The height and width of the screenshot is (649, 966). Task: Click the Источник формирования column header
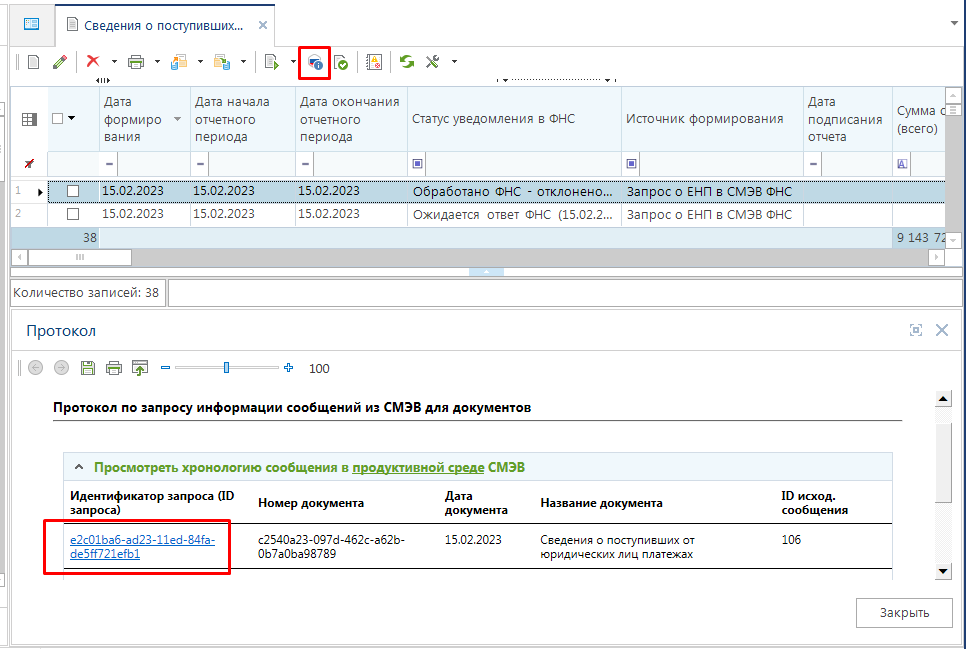[x=712, y=119]
